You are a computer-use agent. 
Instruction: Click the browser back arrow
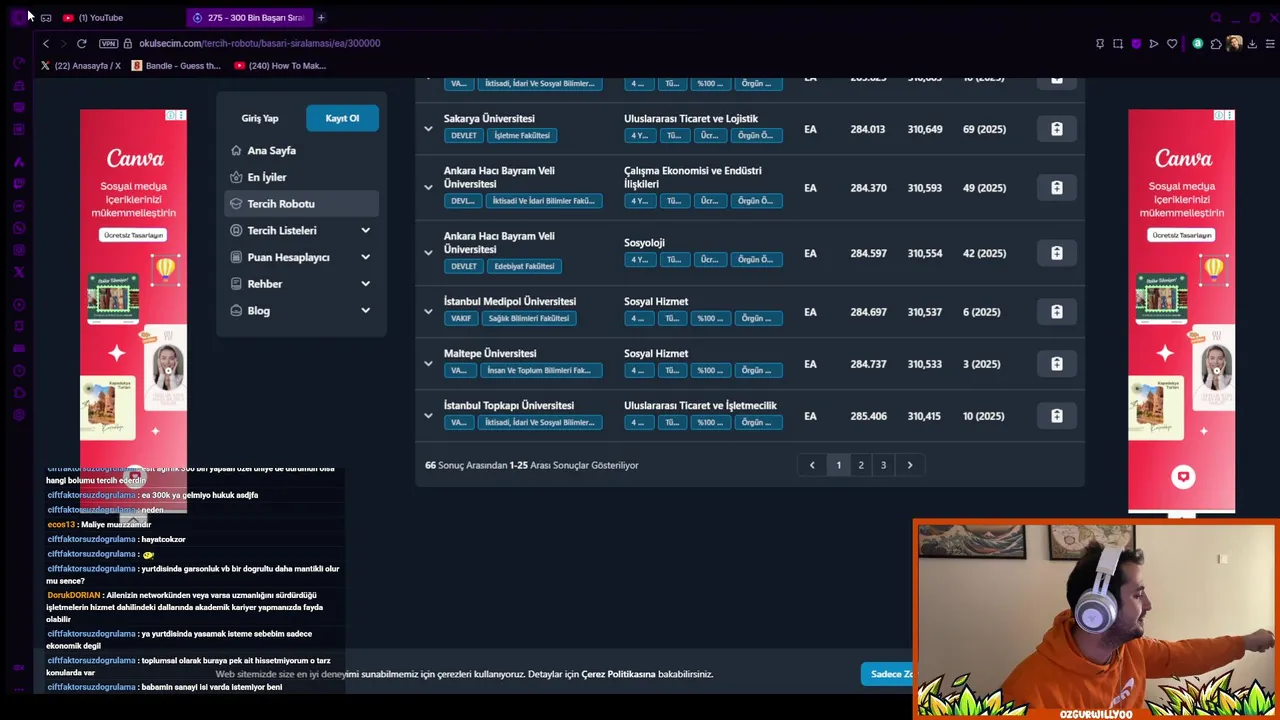click(45, 43)
